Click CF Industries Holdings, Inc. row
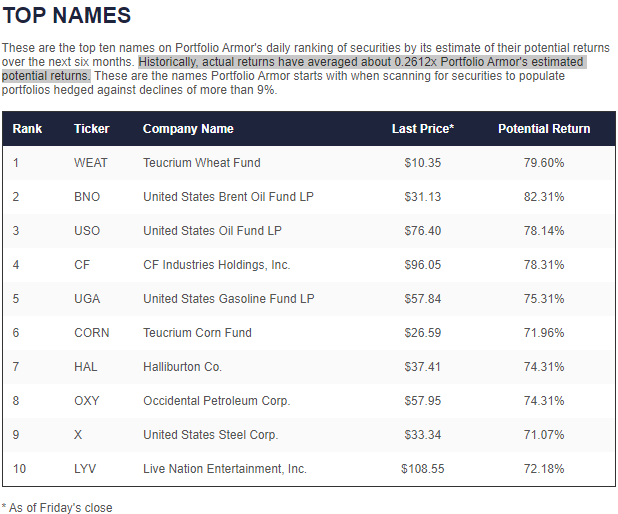618x514 pixels. (309, 264)
